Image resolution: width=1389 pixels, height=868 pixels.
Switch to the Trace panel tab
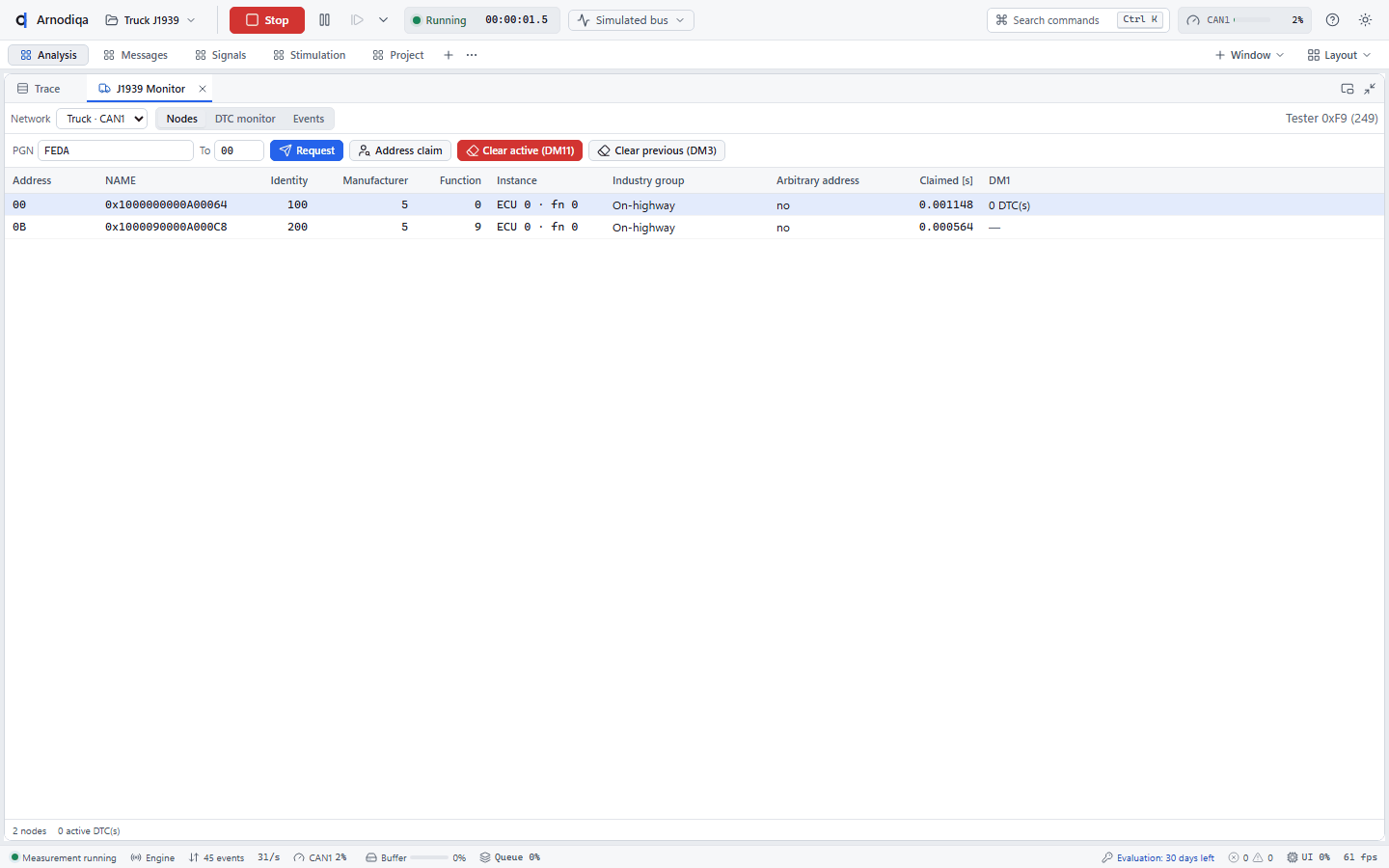[39, 89]
